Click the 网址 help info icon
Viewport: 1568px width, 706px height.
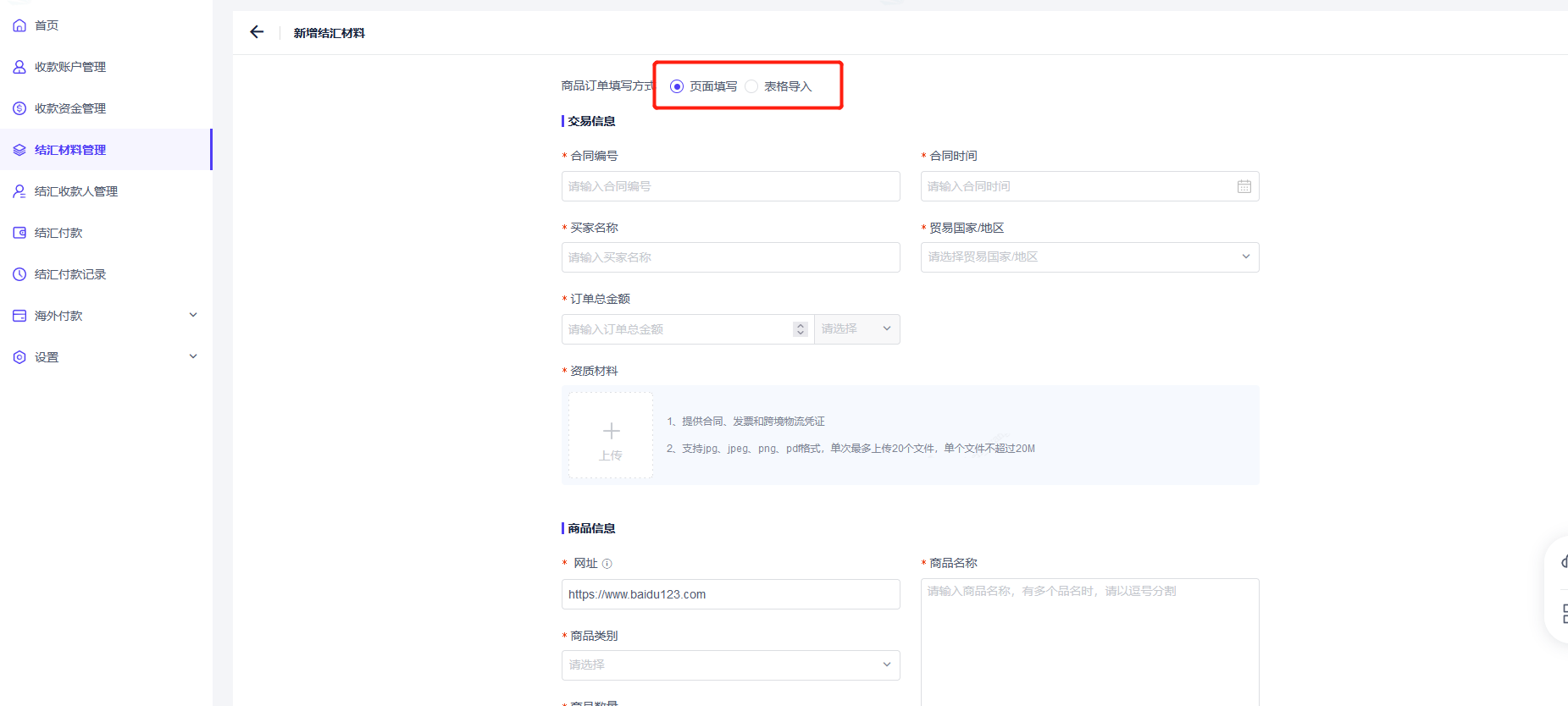click(x=607, y=564)
